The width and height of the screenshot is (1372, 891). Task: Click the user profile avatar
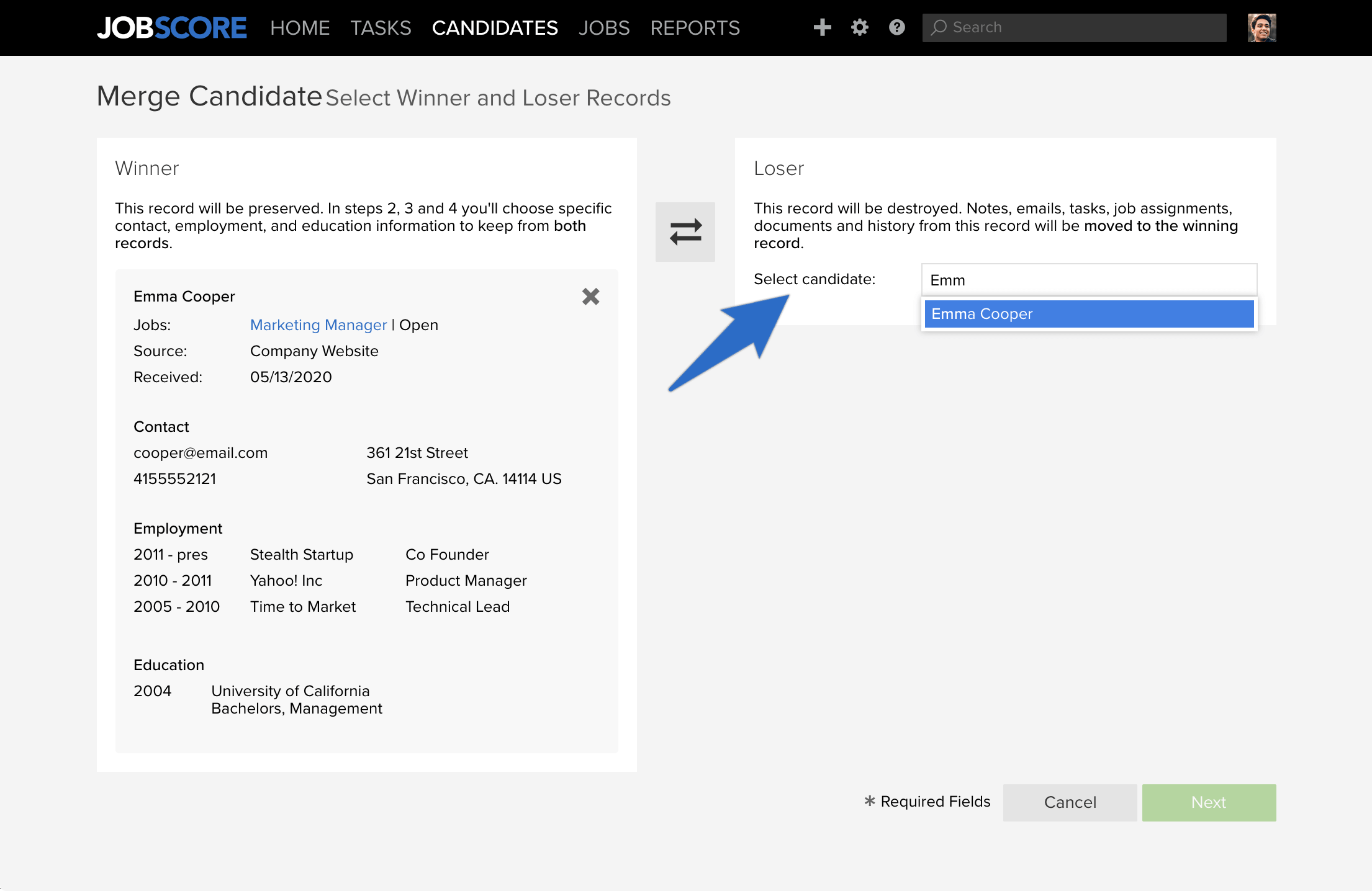[1261, 28]
